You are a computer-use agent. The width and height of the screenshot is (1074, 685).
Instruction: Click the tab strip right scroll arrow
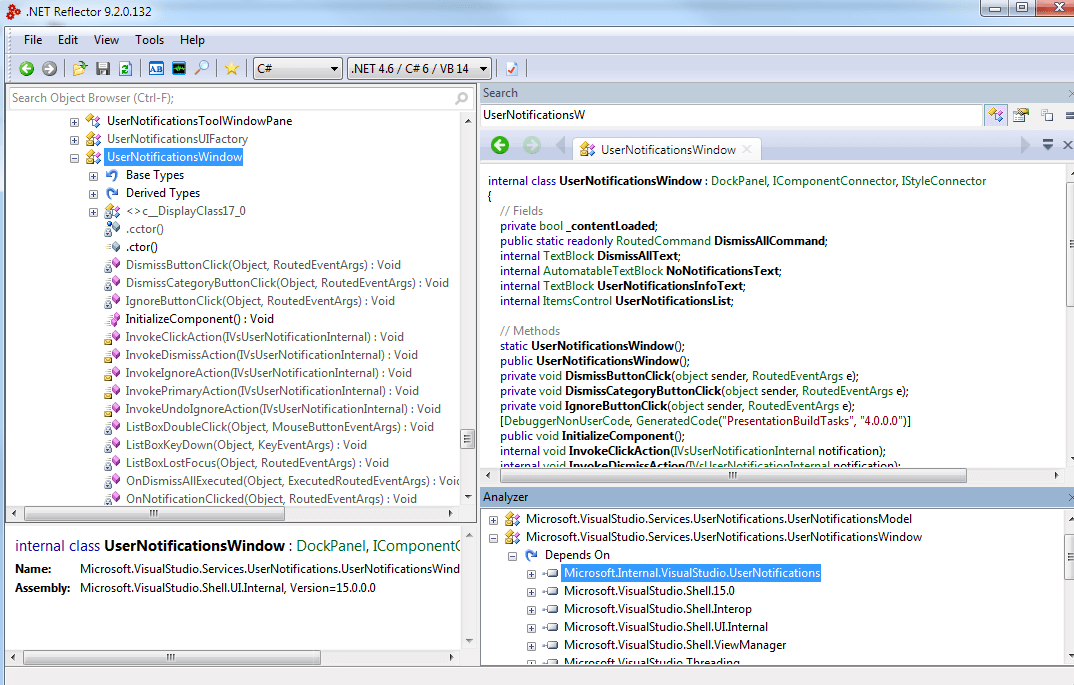coord(1025,145)
